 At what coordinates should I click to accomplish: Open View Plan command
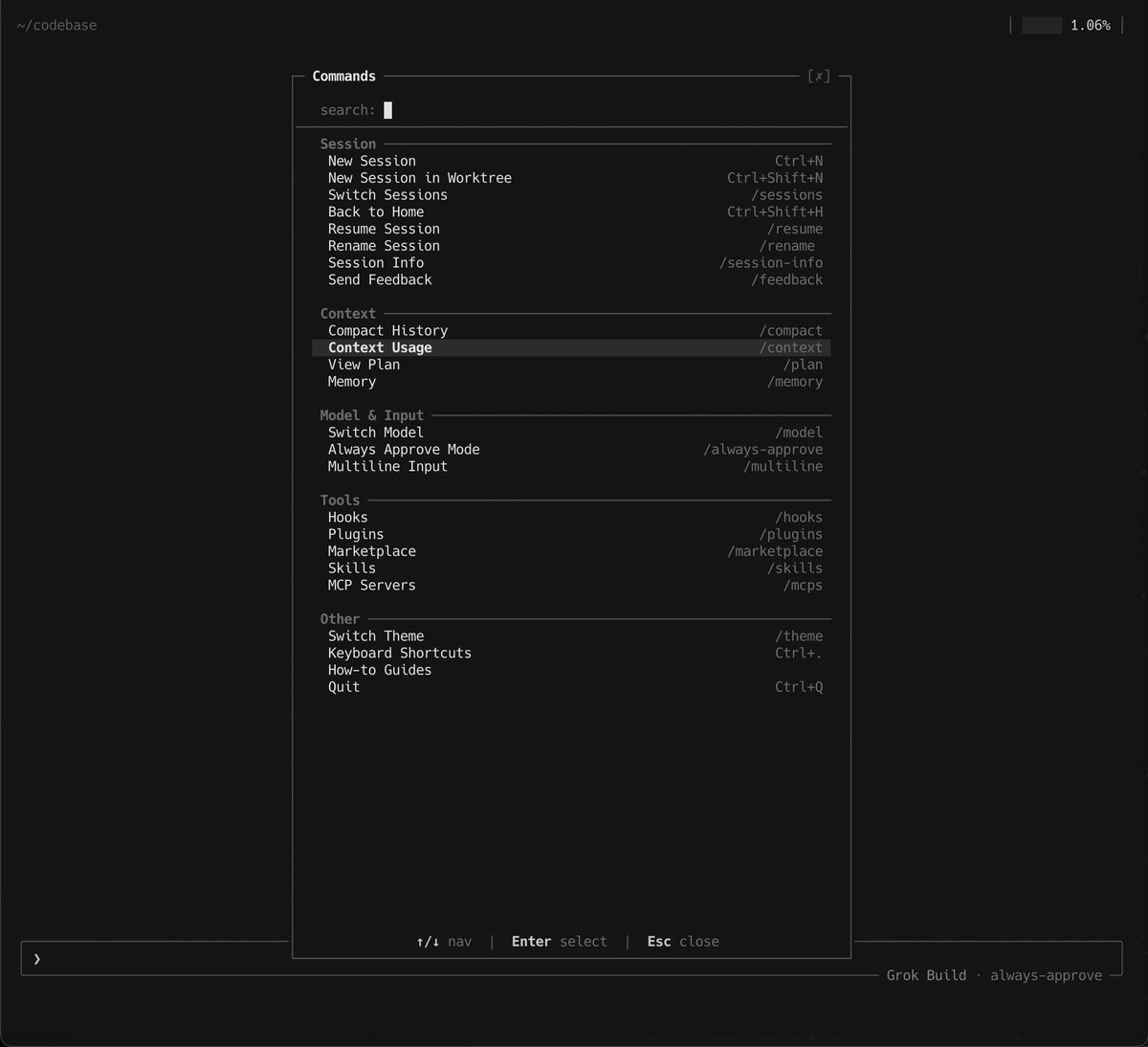click(571, 365)
